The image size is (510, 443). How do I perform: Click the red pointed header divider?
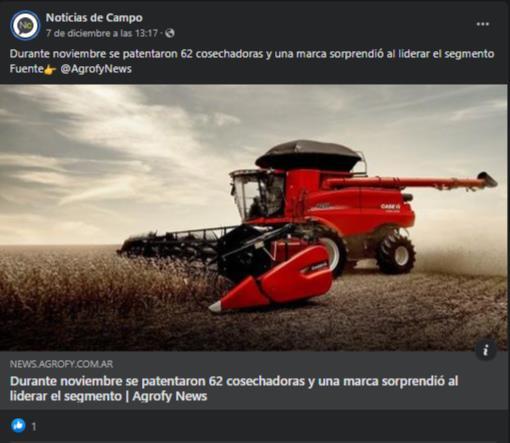[272, 280]
